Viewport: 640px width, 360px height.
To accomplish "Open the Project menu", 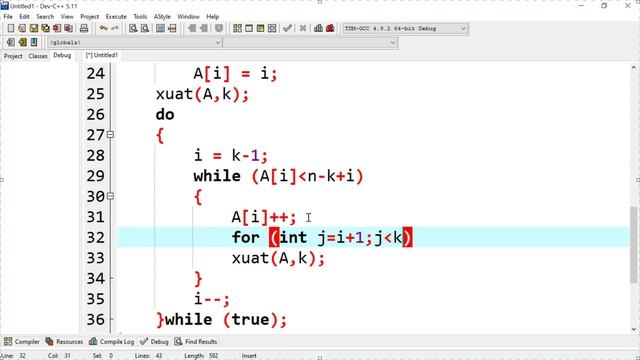I will [x=89, y=17].
